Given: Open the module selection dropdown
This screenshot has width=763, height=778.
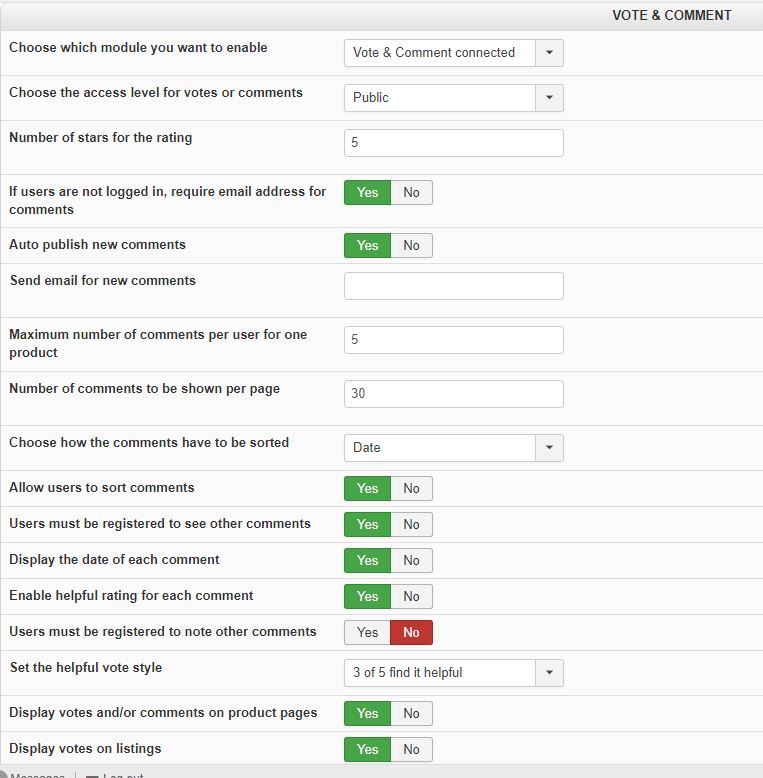Looking at the screenshot, I should coord(453,53).
